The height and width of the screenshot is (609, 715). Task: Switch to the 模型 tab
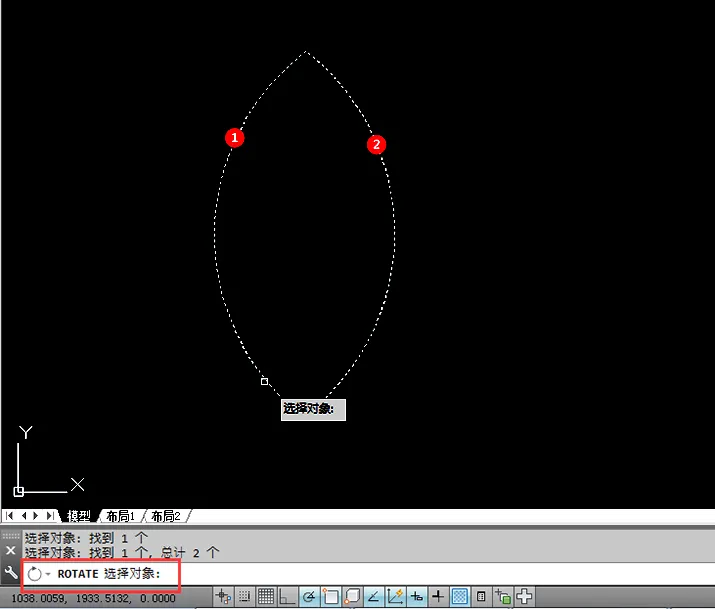(78, 516)
